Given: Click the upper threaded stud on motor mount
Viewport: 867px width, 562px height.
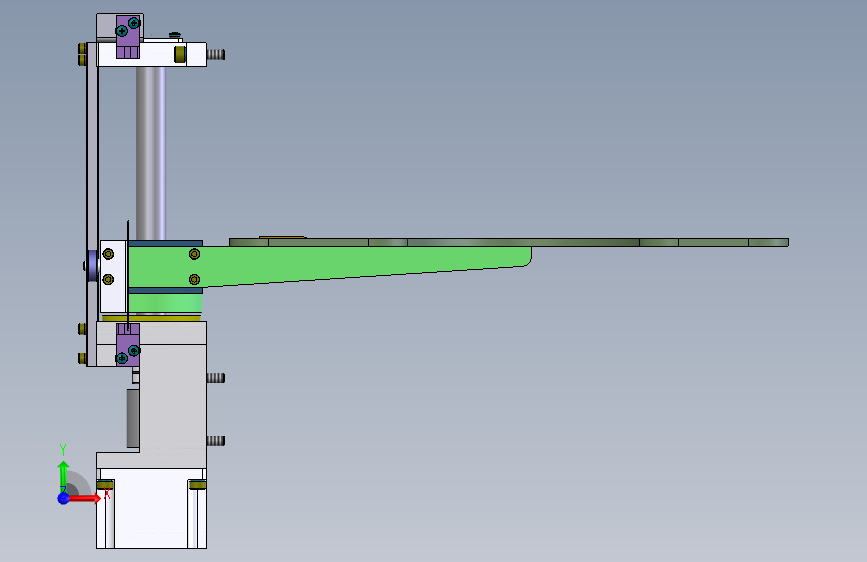Looking at the screenshot, I should 216,378.
